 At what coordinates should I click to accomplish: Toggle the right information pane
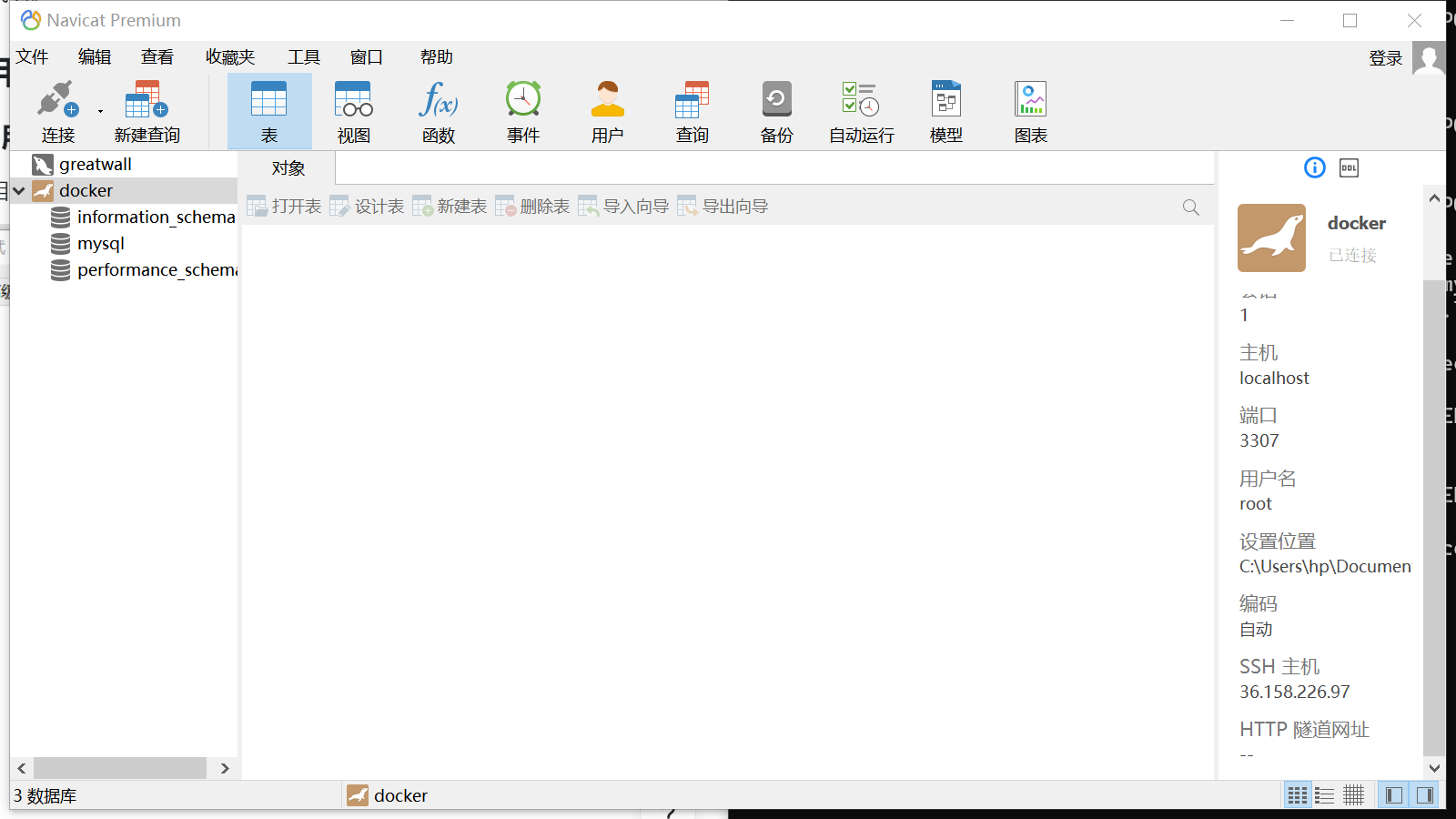(x=1424, y=795)
